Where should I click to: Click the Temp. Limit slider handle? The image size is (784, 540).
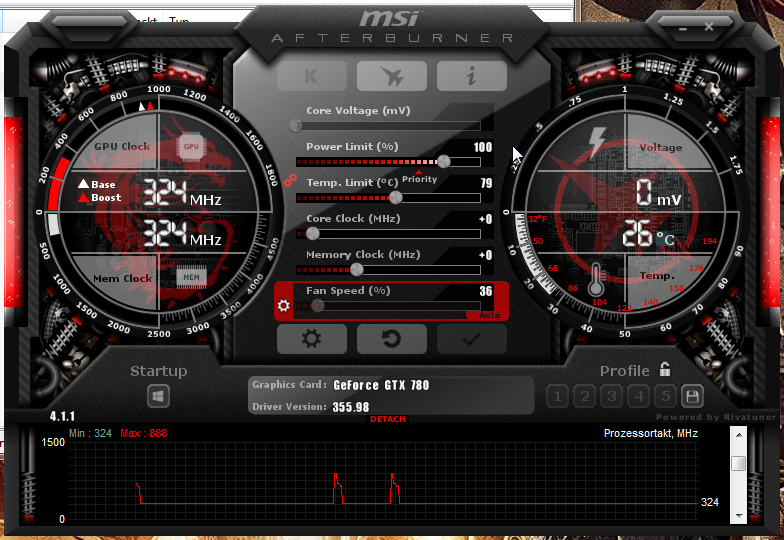click(396, 198)
